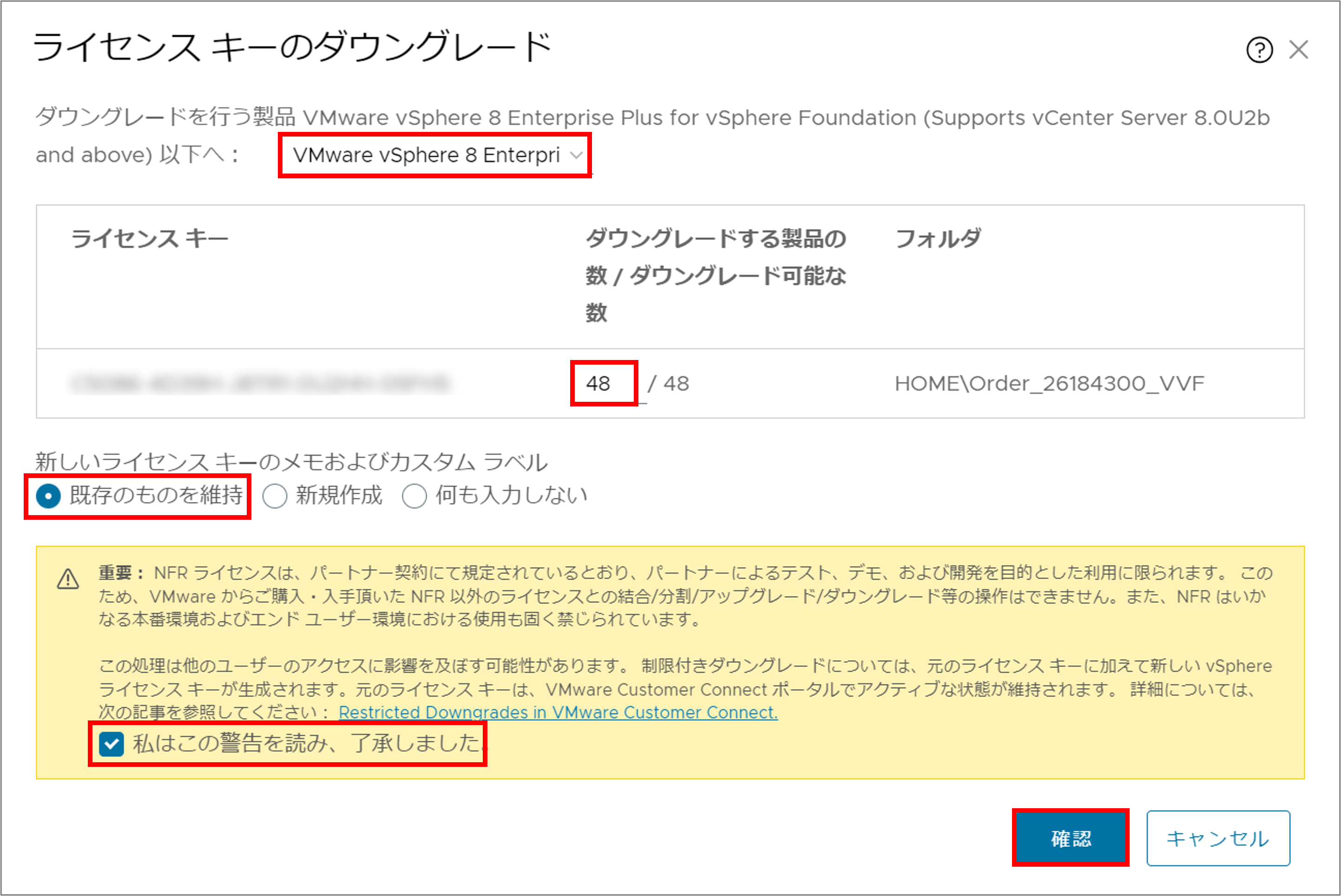Toggle the 私はこの警告を読み、了承しました checkbox

112,744
